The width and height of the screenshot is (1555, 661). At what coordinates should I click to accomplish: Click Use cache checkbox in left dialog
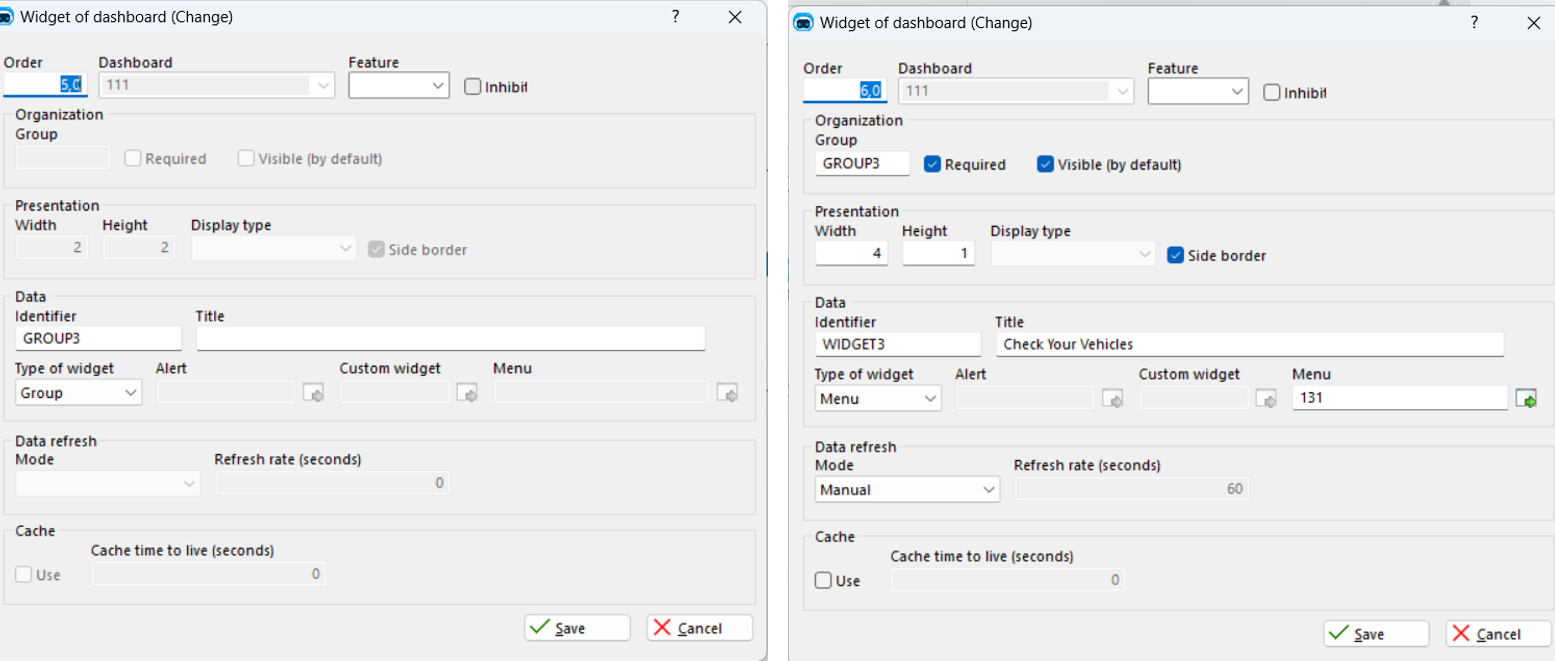pos(23,574)
